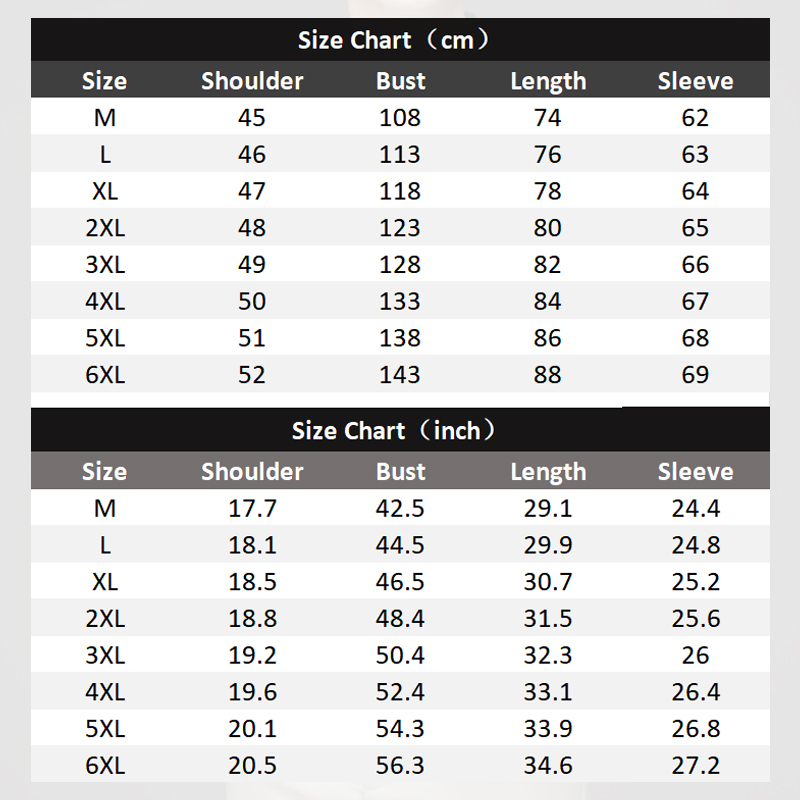Select the length value 34.6
The image size is (800, 800).
(x=548, y=766)
